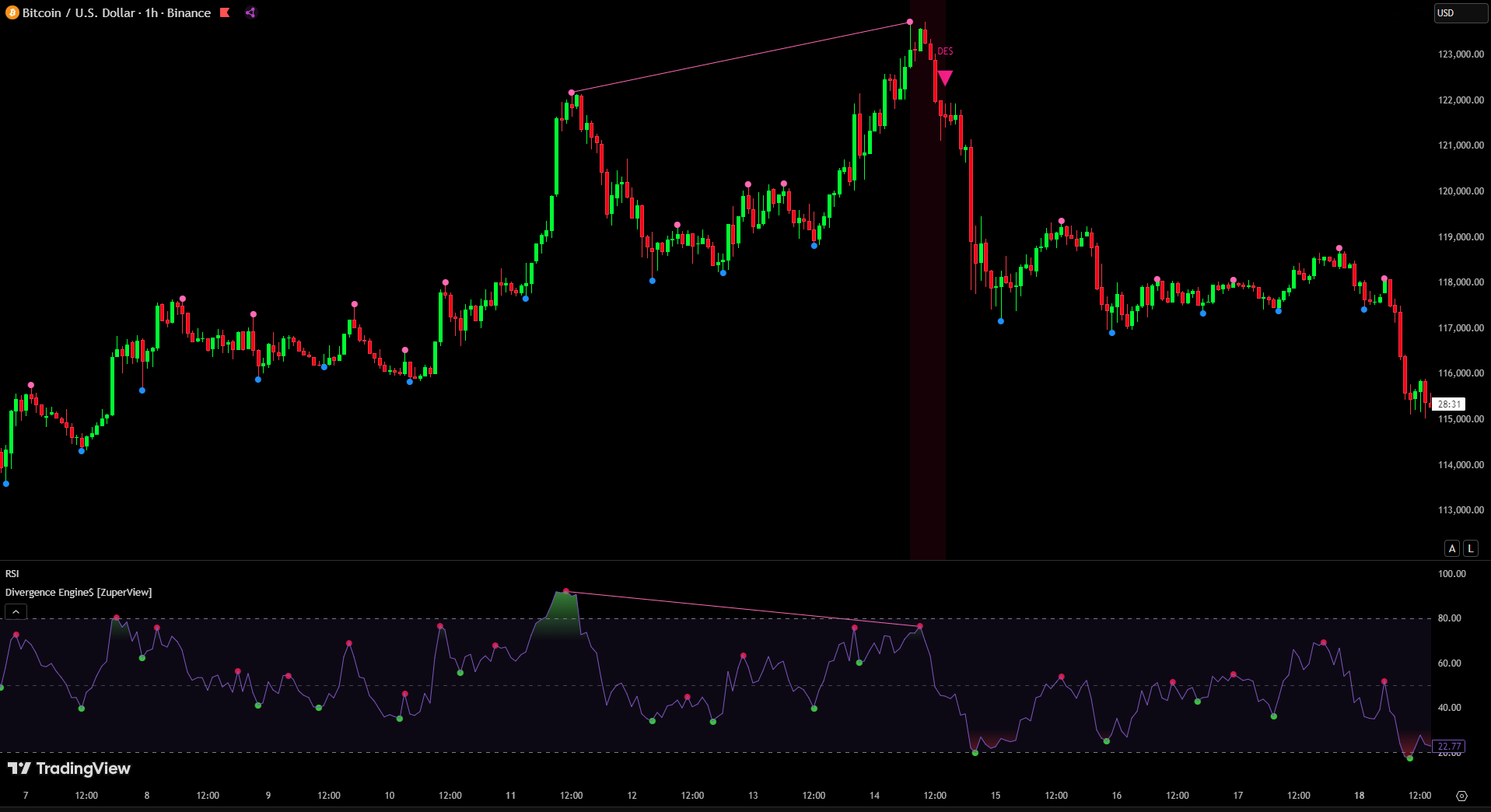Click the TradingView logo
Viewport: 1491px width, 812px height.
pos(69,768)
